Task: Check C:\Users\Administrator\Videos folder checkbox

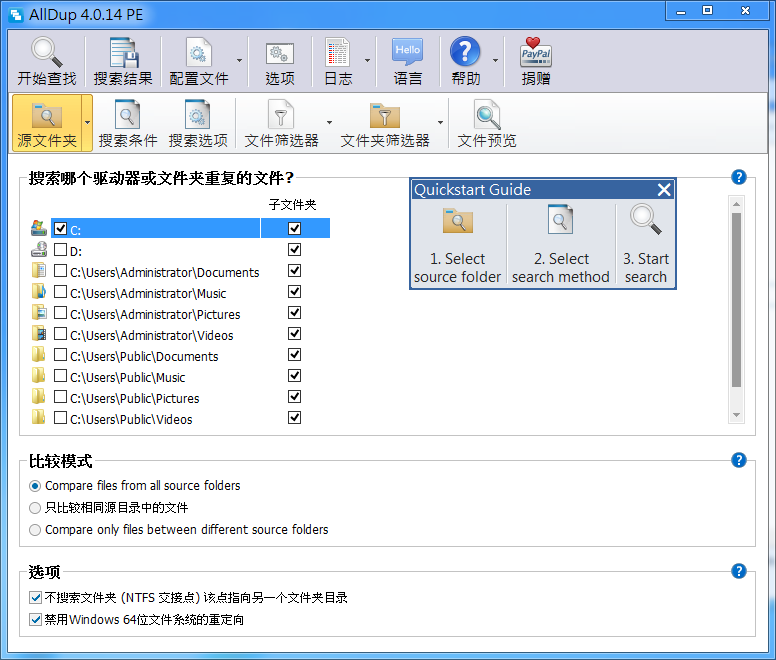Action: [x=60, y=333]
